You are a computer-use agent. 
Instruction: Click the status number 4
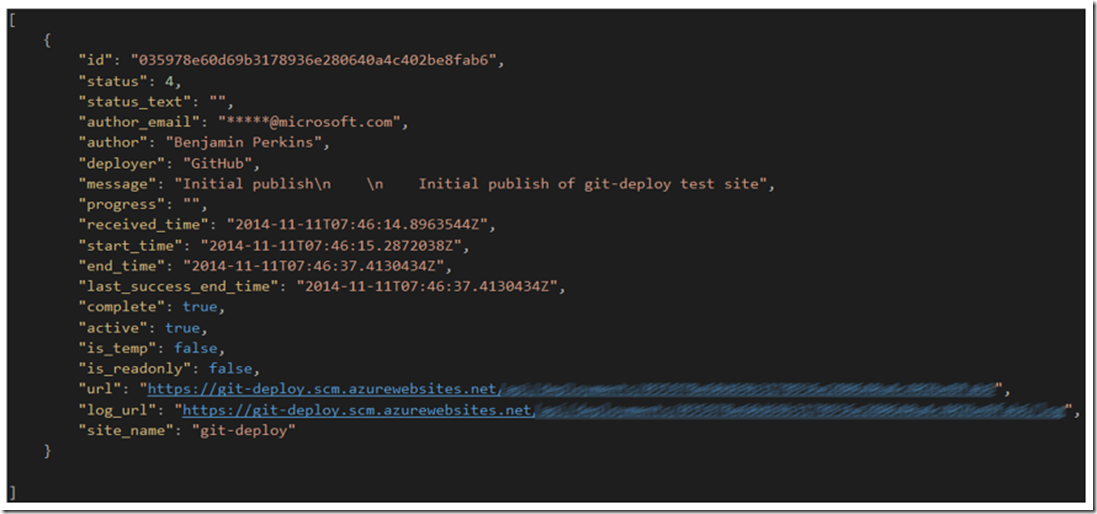coord(169,81)
